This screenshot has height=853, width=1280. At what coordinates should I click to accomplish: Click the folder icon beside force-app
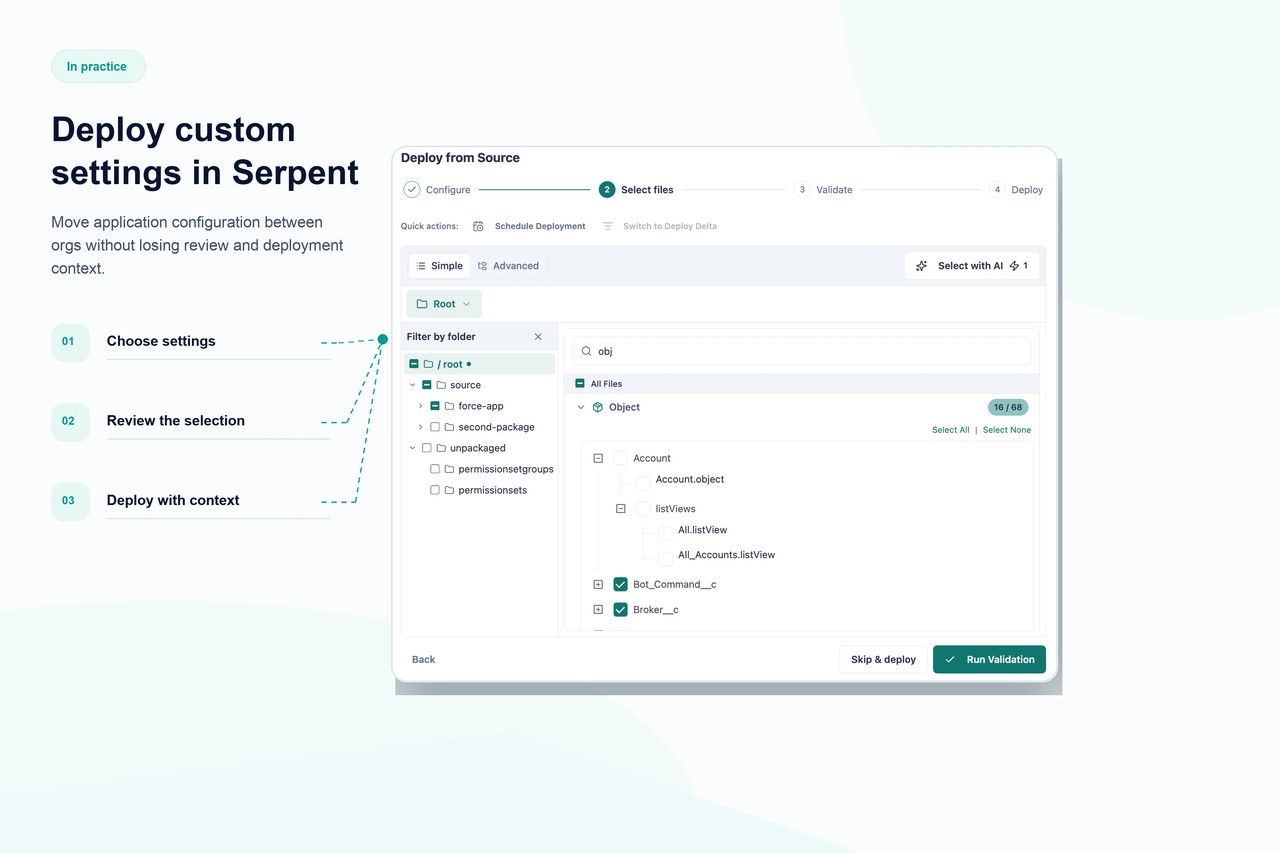(x=449, y=406)
